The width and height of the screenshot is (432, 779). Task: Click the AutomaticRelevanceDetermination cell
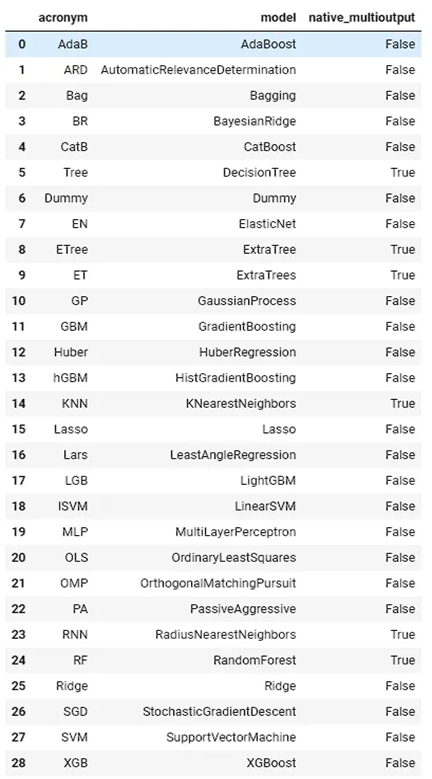[199, 70]
